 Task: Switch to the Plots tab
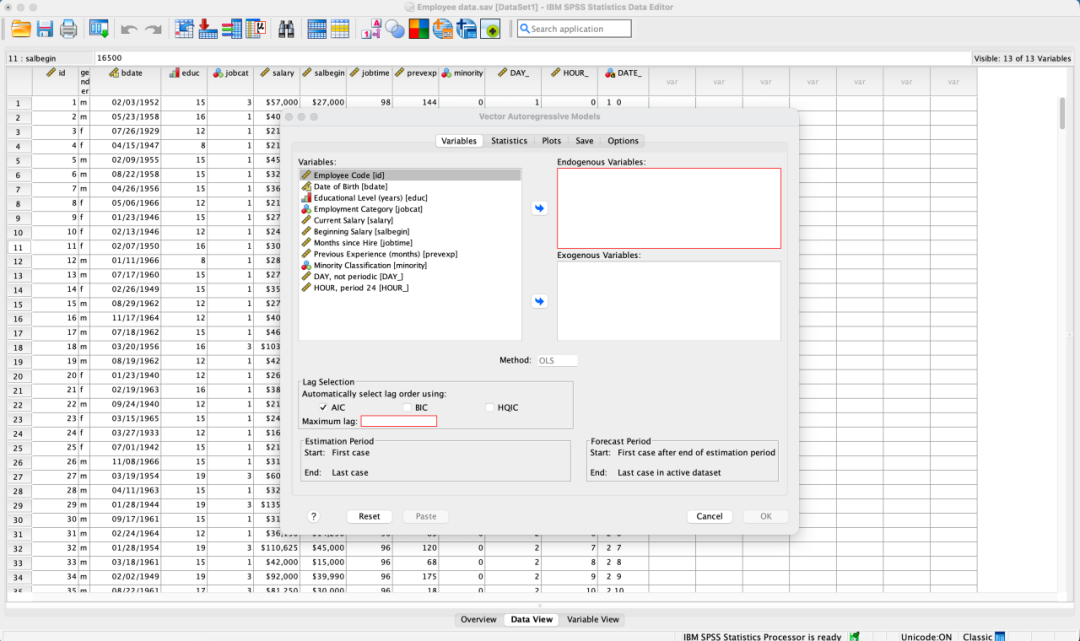tap(551, 140)
